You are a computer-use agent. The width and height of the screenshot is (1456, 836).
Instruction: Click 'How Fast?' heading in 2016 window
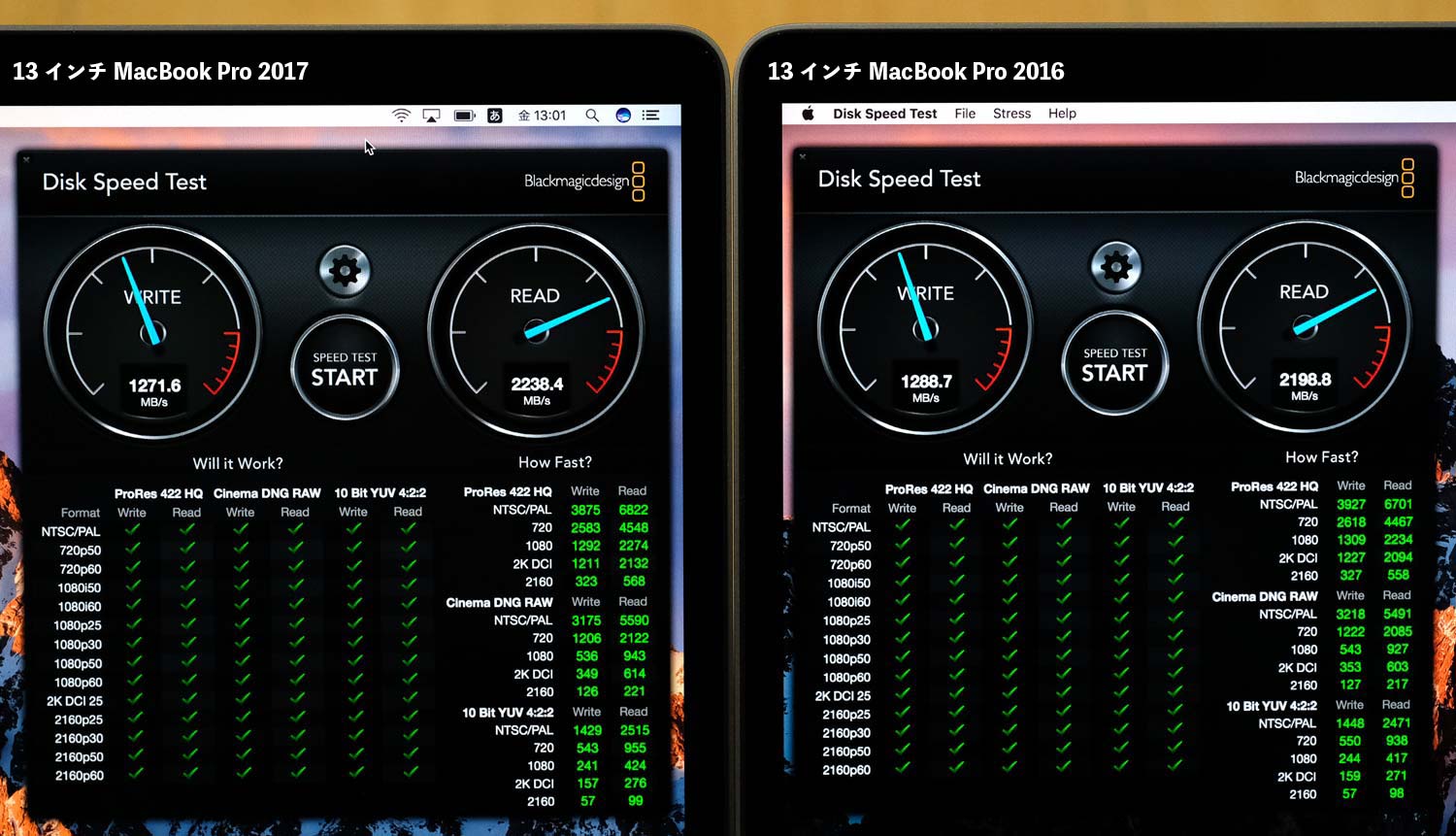pyautogui.click(x=1321, y=456)
